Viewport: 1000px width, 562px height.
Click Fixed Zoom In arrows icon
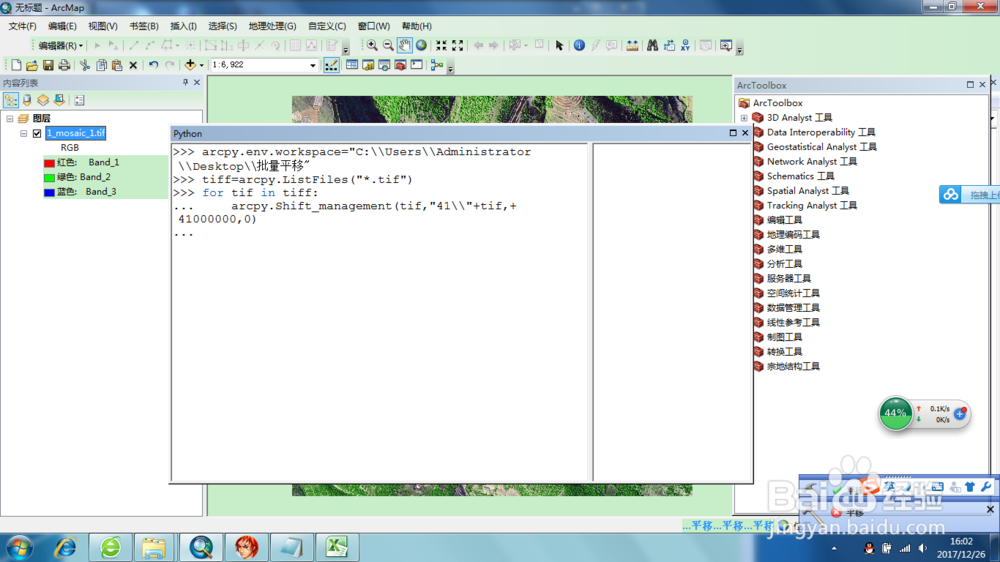click(441, 45)
